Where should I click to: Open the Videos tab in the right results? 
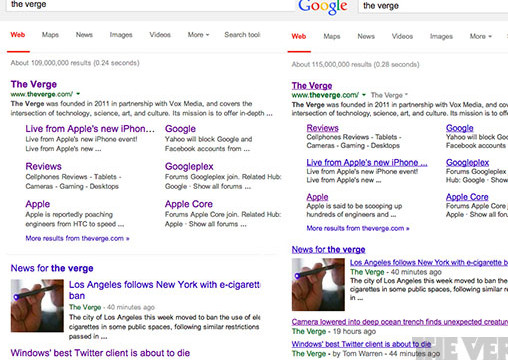tap(402, 36)
